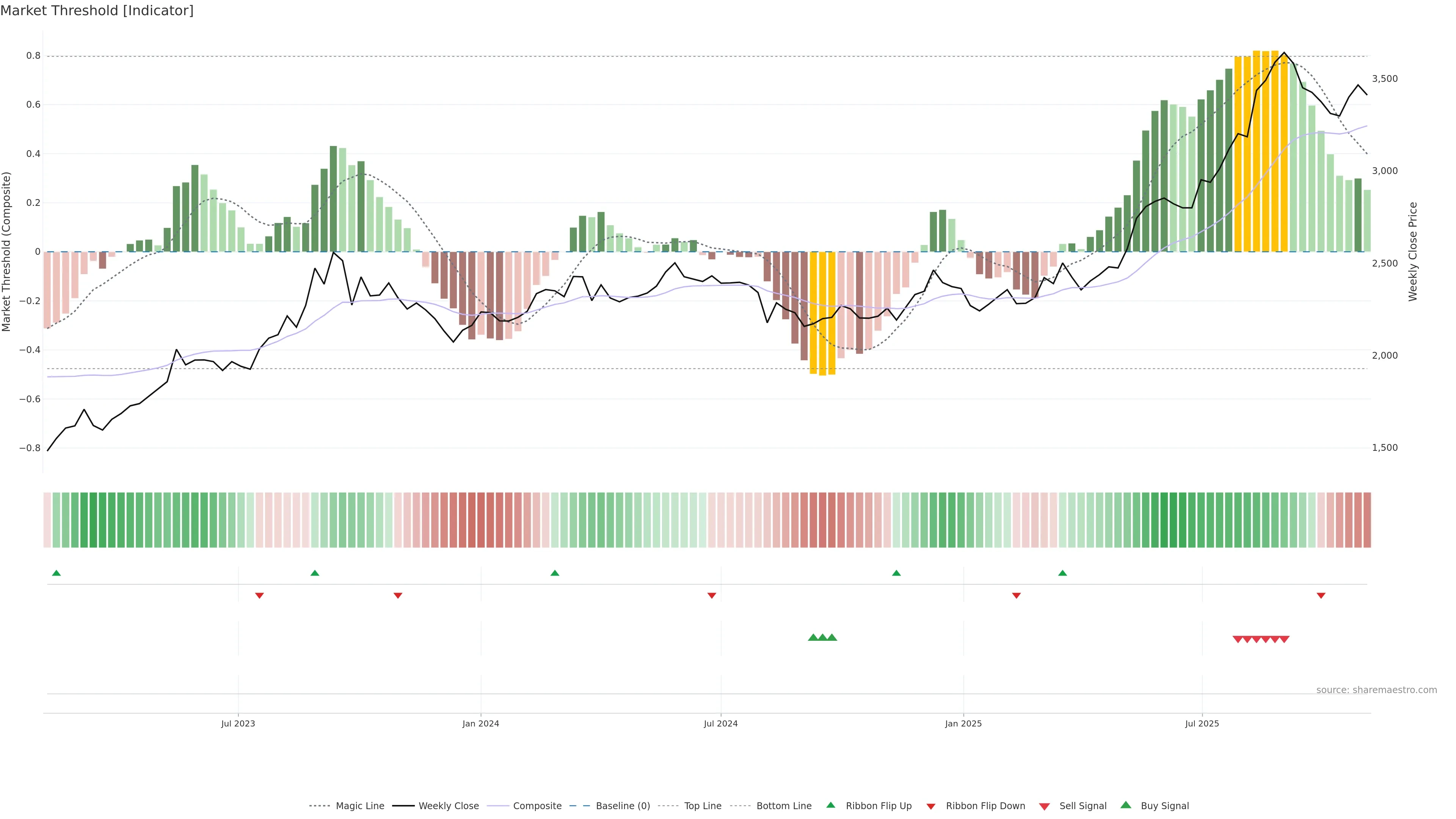The image size is (1456, 819).
Task: Click the red flip-down marker near Jul 2023
Action: (x=259, y=595)
